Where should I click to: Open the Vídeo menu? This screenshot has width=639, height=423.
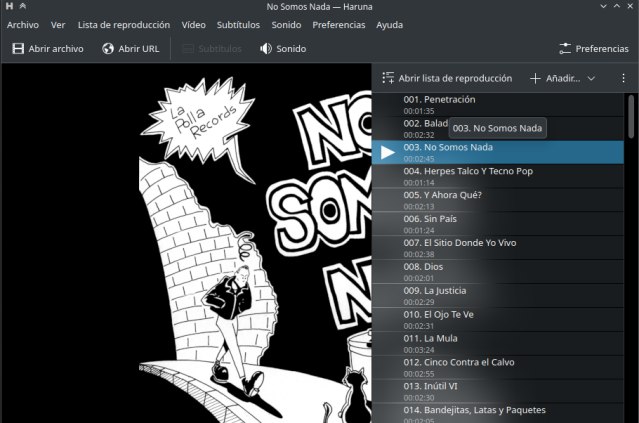(x=194, y=25)
